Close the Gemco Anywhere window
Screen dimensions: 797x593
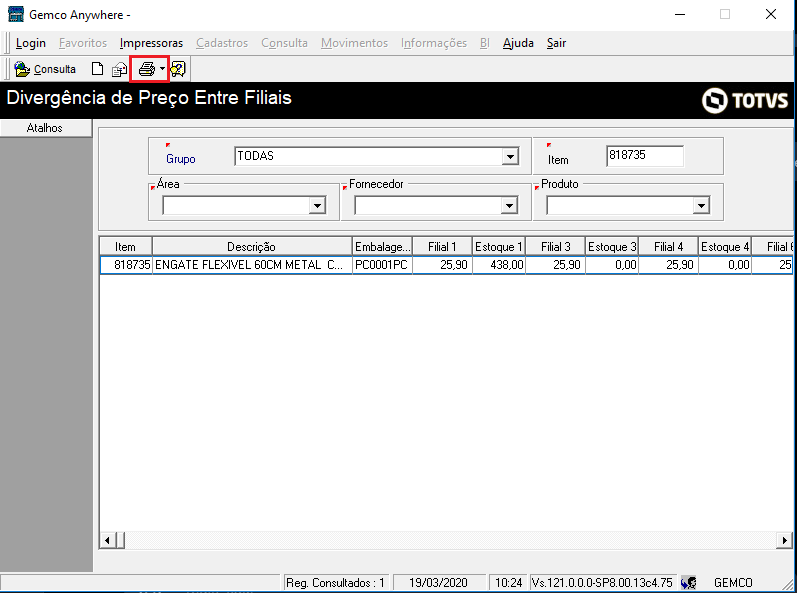pos(771,14)
